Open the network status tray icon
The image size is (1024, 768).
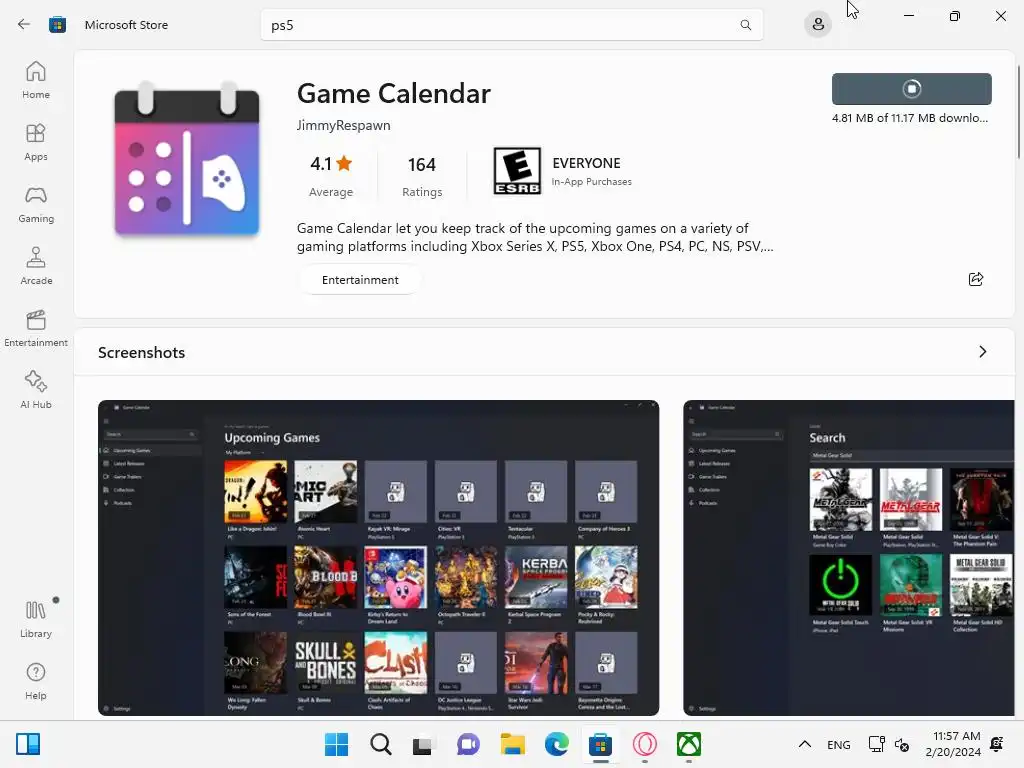click(x=876, y=744)
